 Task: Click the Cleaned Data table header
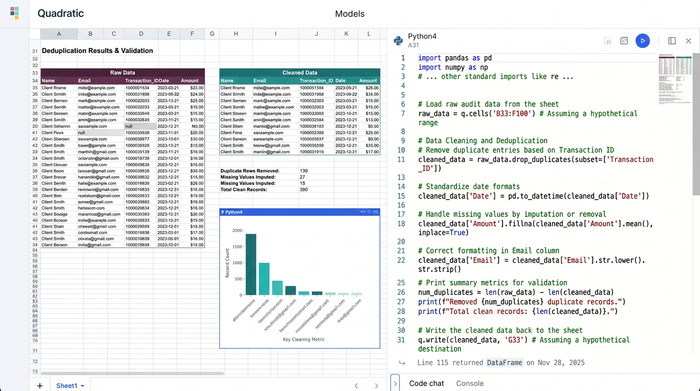300,72
